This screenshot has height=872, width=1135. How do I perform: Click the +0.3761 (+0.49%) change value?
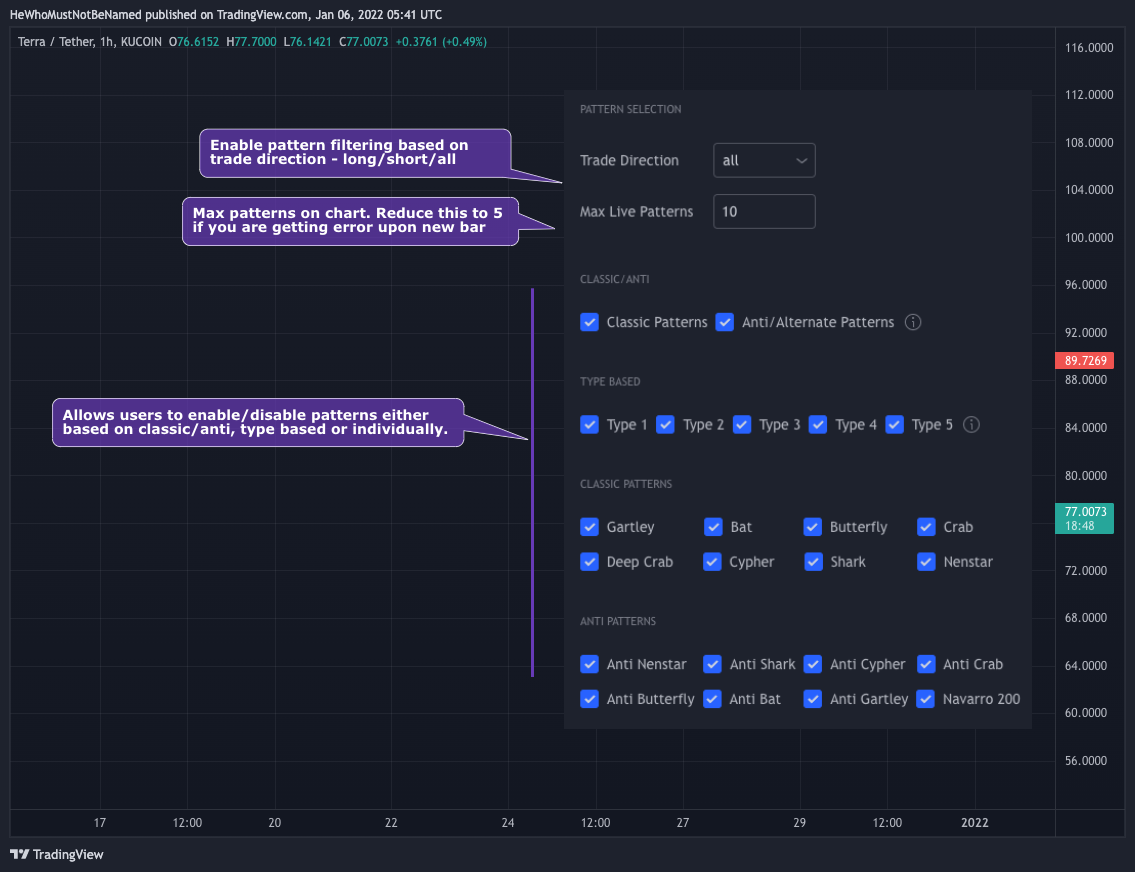tap(441, 42)
